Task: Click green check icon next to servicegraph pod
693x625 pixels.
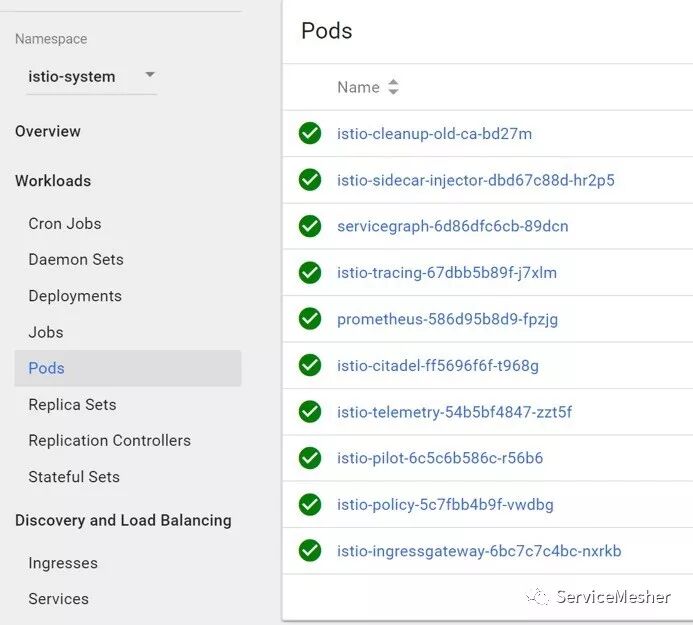Action: point(310,226)
